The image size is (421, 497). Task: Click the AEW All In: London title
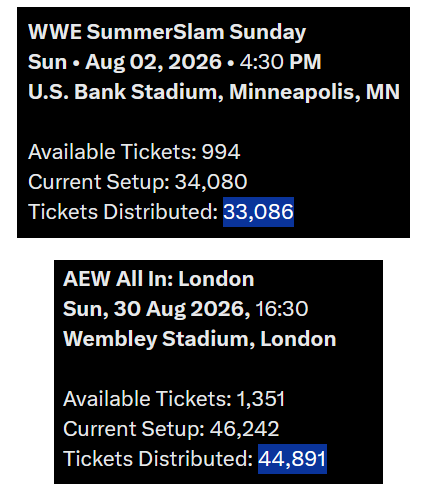point(159,279)
